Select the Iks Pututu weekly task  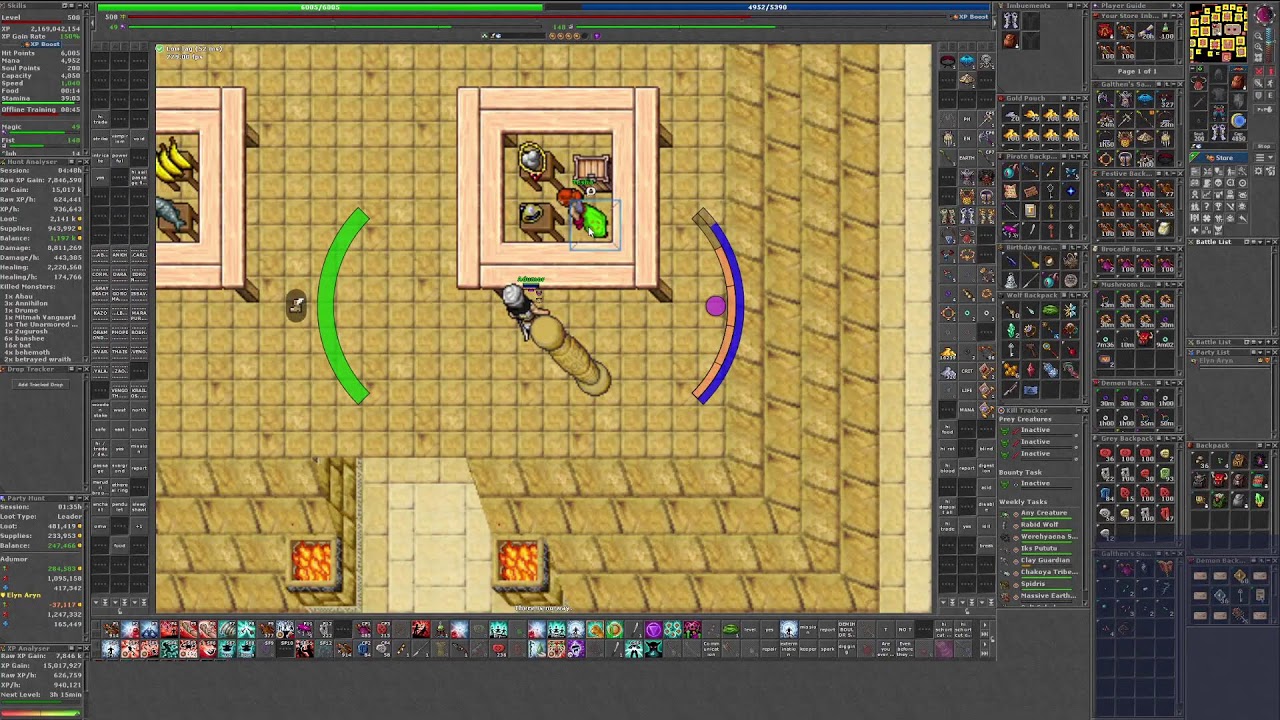coord(1039,548)
